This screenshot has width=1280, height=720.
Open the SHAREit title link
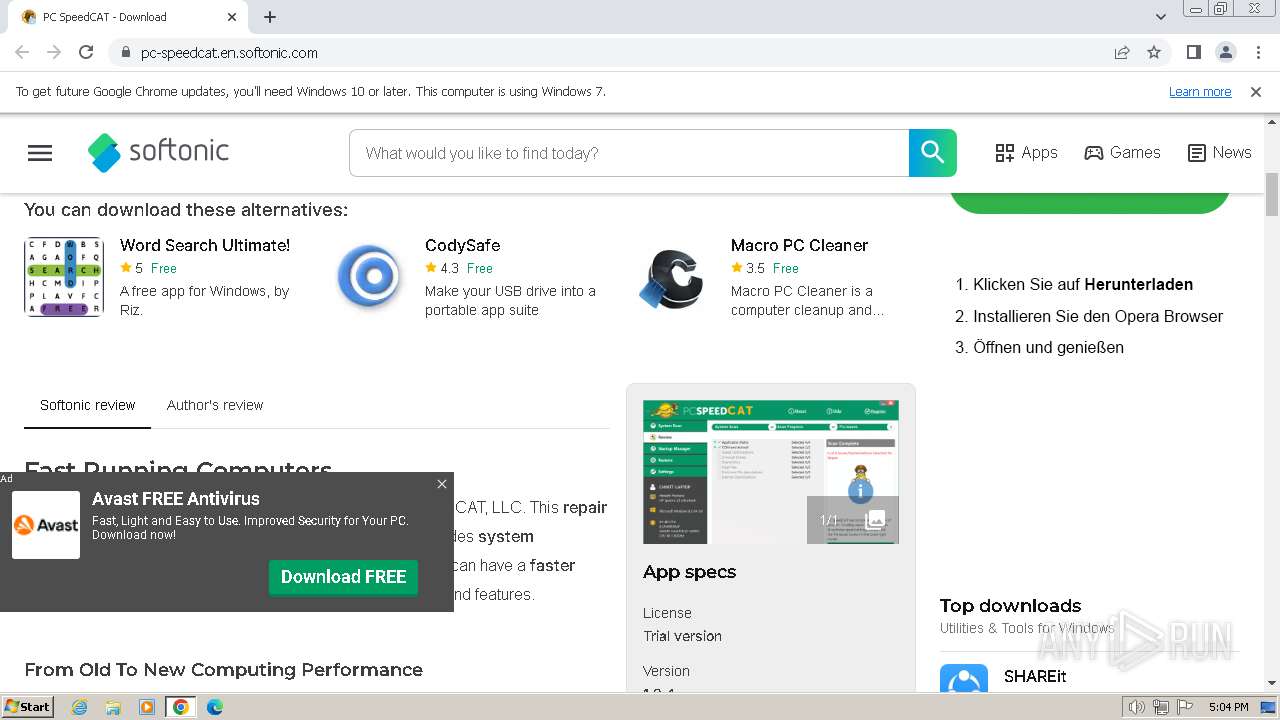pos(1035,676)
